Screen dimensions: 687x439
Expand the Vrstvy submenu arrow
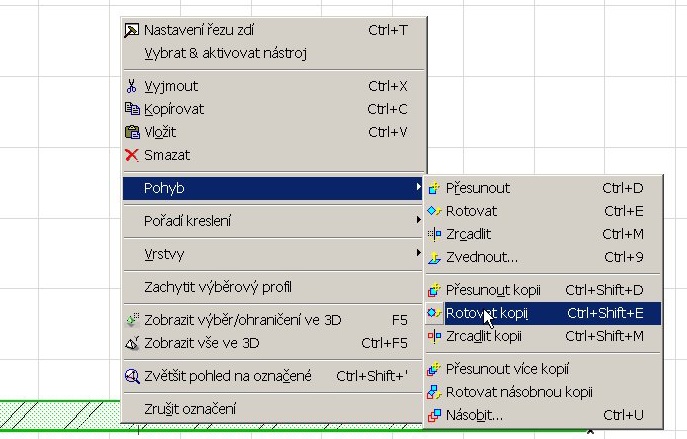tap(418, 253)
